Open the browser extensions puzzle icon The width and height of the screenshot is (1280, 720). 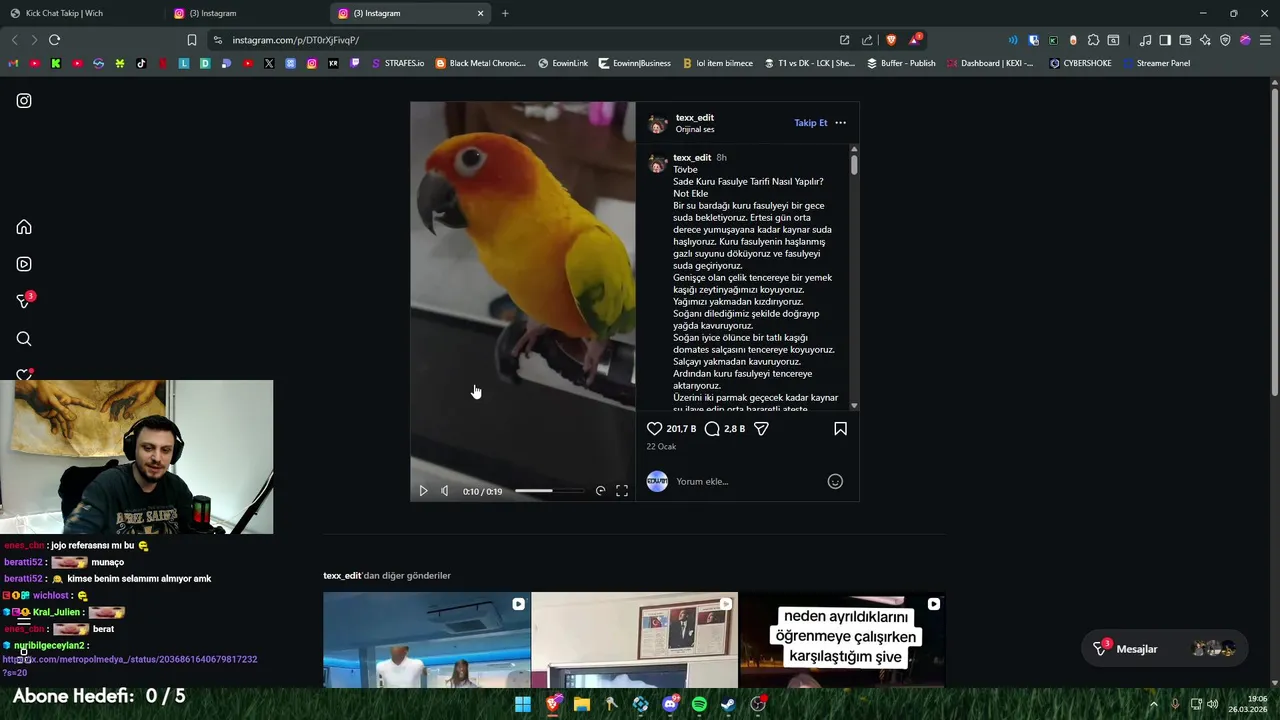(1093, 40)
